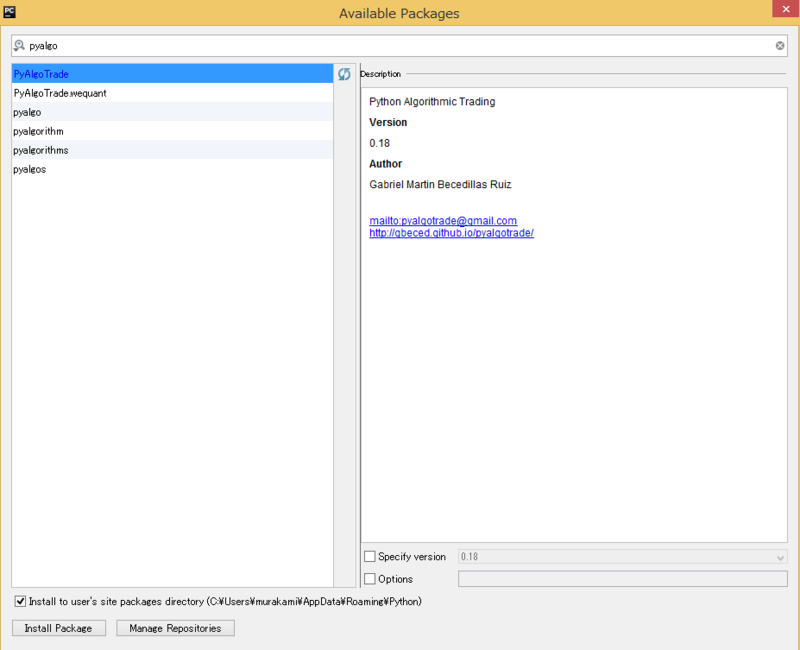800x650 pixels.
Task: Open the pyalgotrade GitHub page link
Action: click(x=451, y=232)
